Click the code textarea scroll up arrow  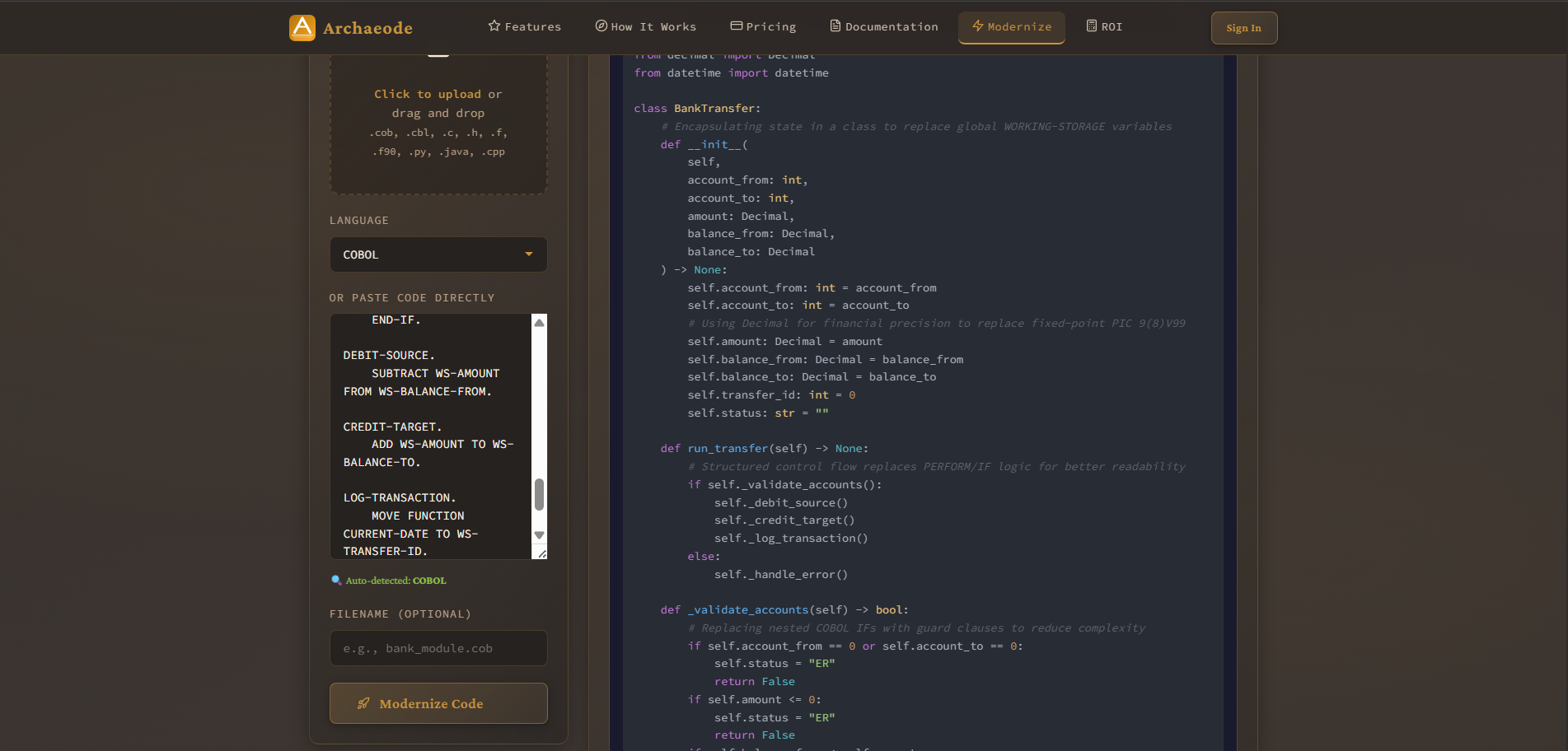click(x=540, y=322)
